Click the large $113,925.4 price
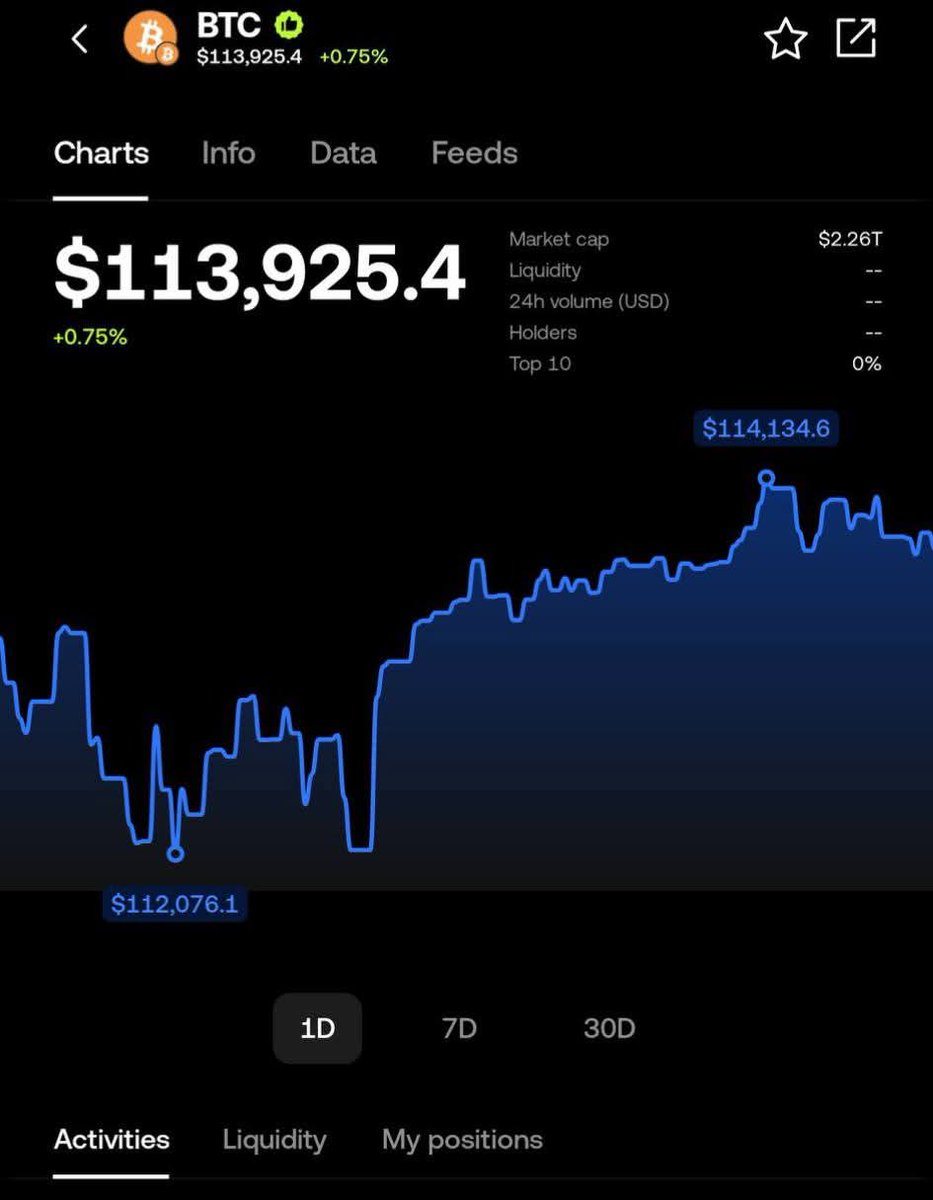The width and height of the screenshot is (933, 1200). pyautogui.click(x=260, y=273)
